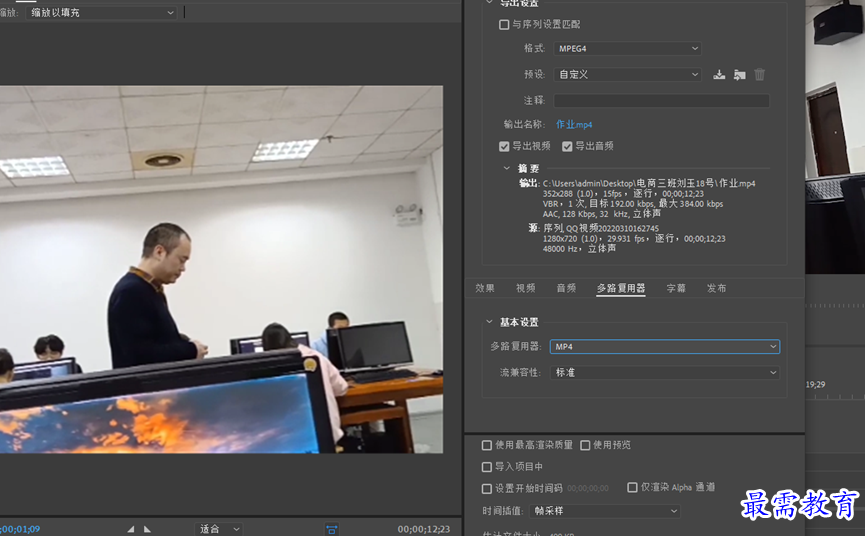Click the output file path text in summary
The width and height of the screenshot is (865, 536).
tap(649, 183)
